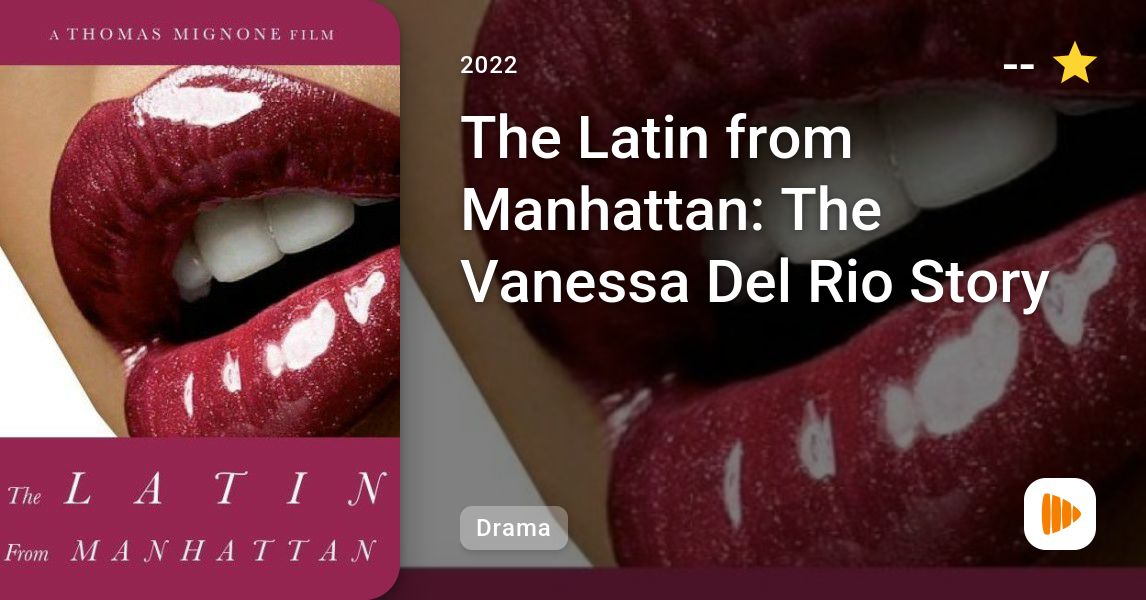The height and width of the screenshot is (600, 1146).
Task: Click "Manhattan: The" title line
Action: click(671, 210)
